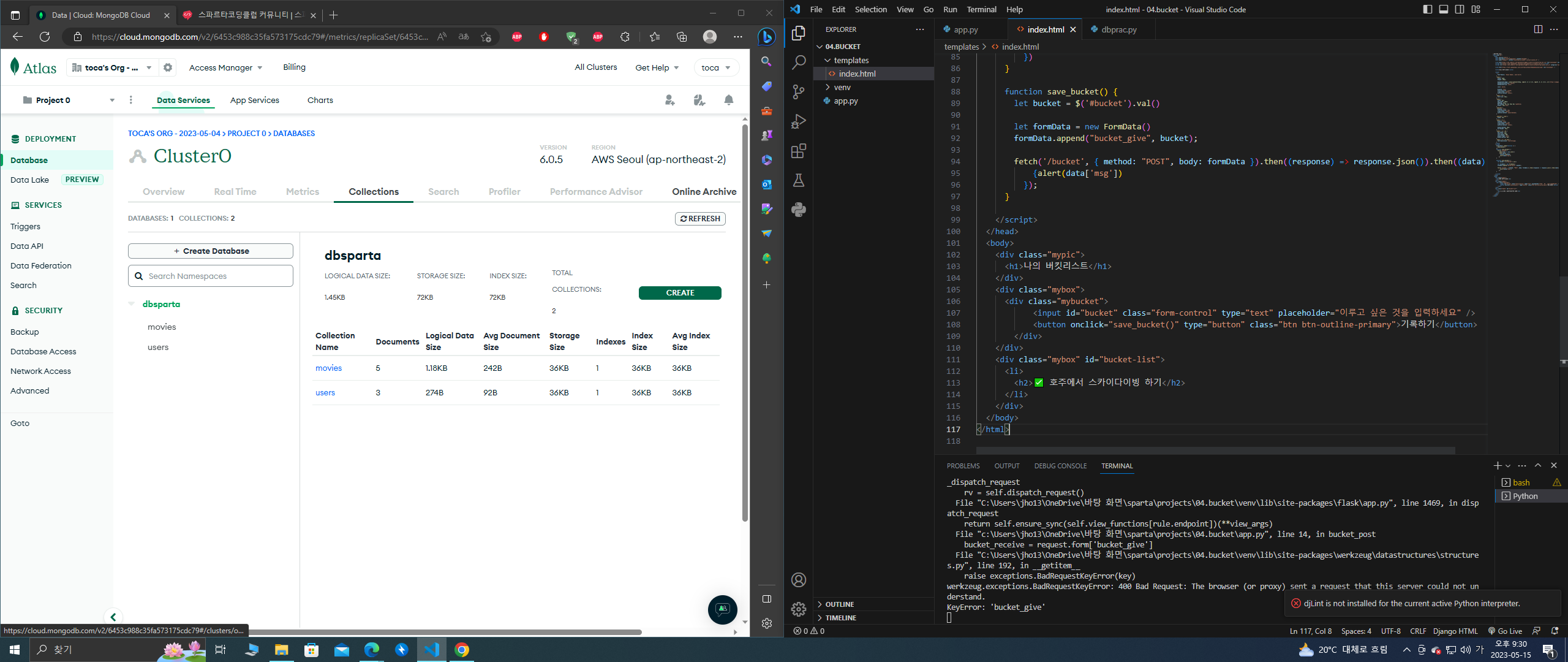The height and width of the screenshot is (662, 1568).
Task: Open Billing link in Atlas header
Action: click(294, 67)
